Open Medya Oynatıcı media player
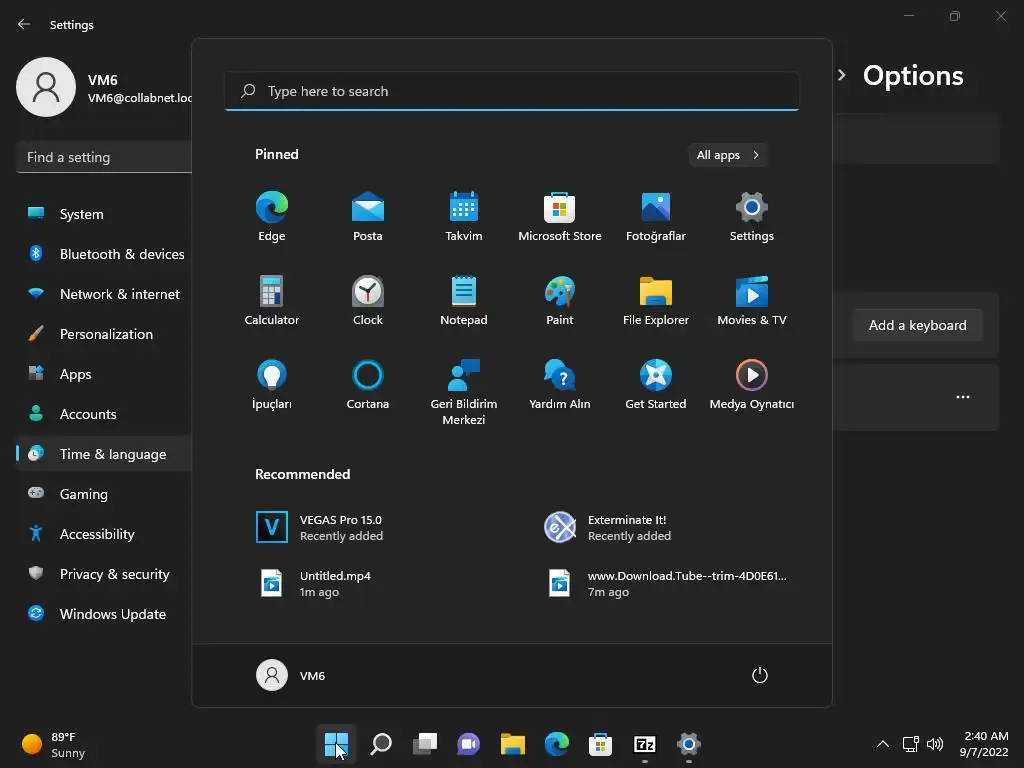Screen dimensions: 1024x768 coord(752,385)
